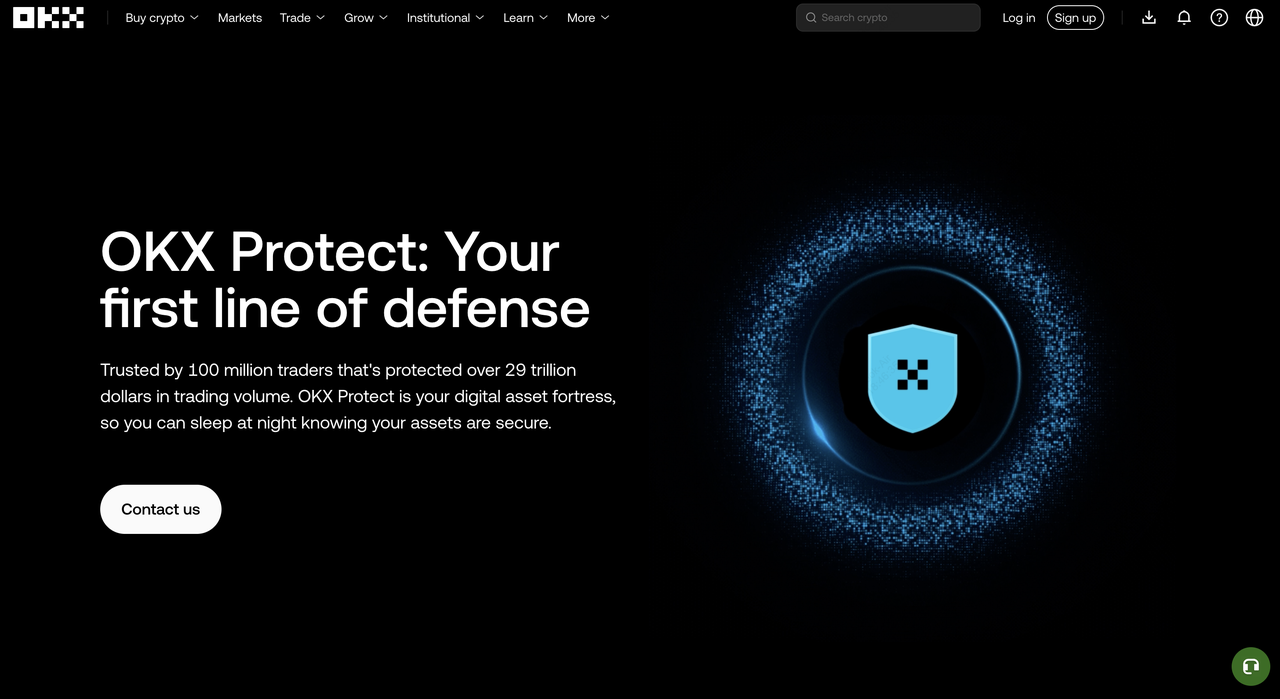Viewport: 1280px width, 699px height.
Task: Open the Learn dropdown menu
Action: (x=525, y=18)
